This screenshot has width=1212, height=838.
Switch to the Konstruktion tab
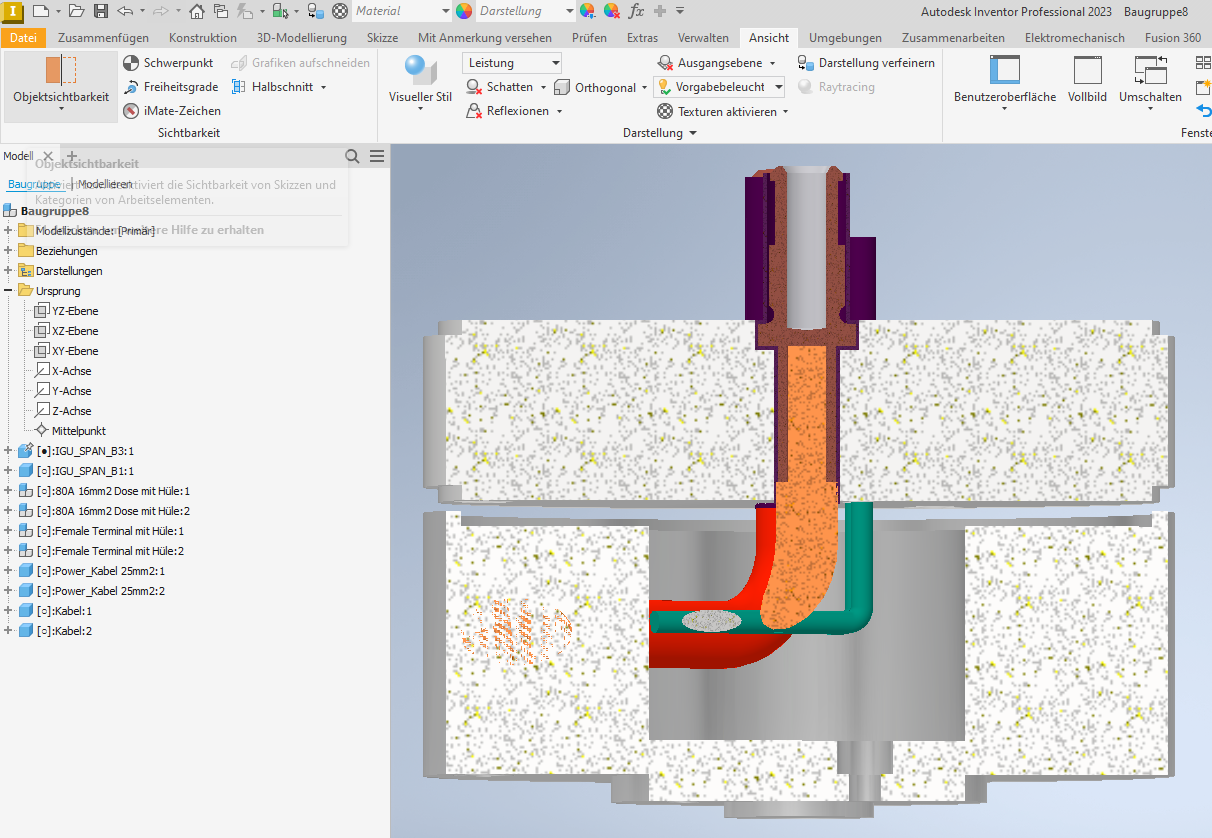203,38
